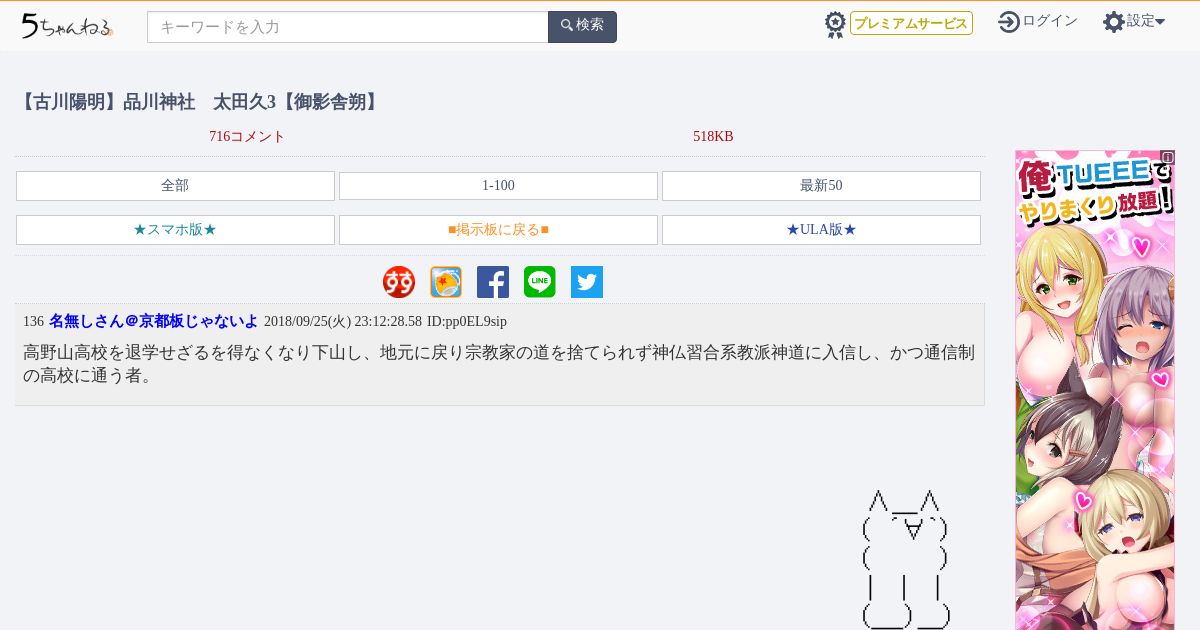Click the 検索 search button
Screen dimensions: 1200x630
582,27
